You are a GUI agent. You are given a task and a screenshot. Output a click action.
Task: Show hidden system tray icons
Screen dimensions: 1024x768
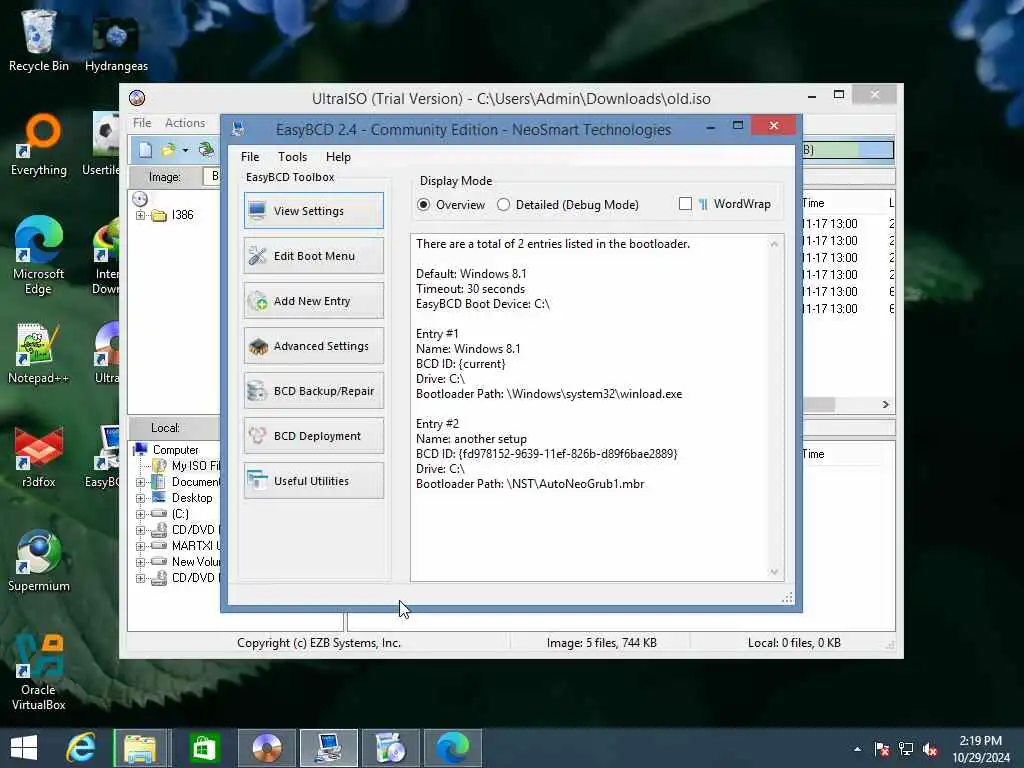coord(857,749)
